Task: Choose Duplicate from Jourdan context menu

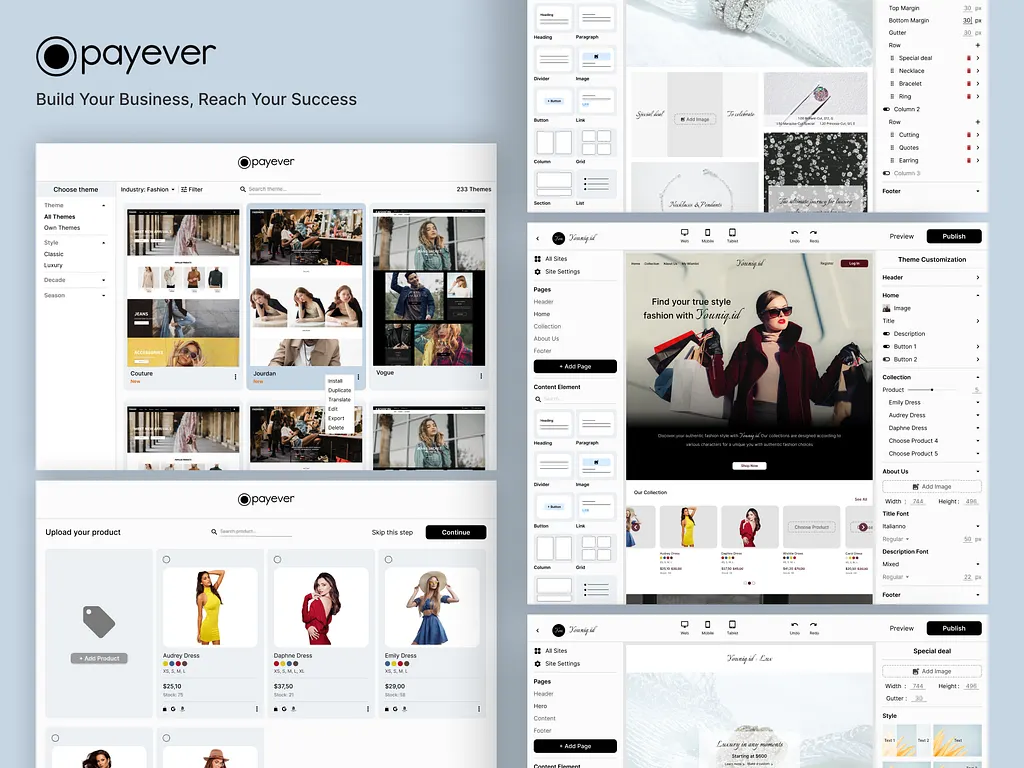Action: pos(339,391)
